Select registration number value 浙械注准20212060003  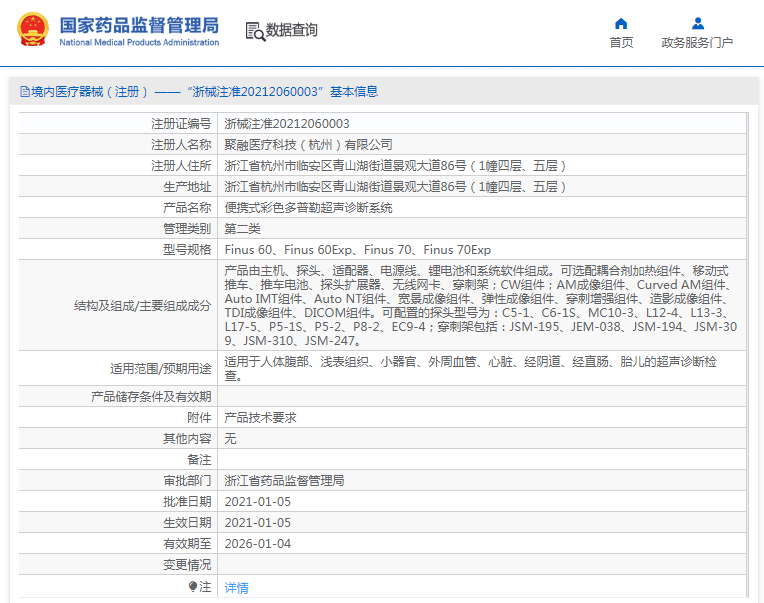pos(287,124)
